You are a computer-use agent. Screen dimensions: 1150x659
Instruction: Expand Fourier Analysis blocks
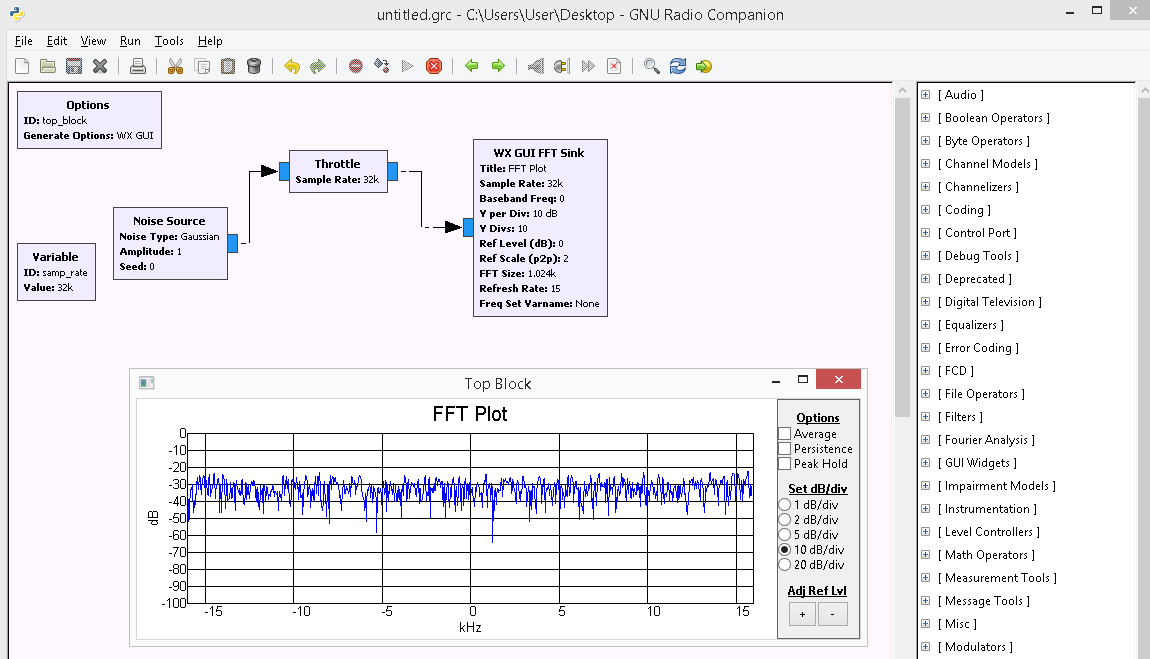click(926, 440)
